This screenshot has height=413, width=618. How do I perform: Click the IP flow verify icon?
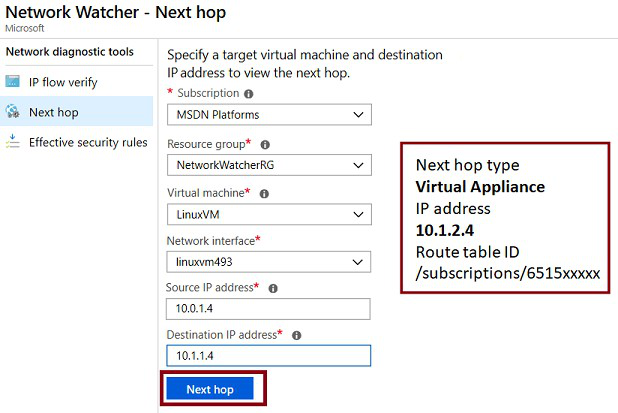(12, 81)
